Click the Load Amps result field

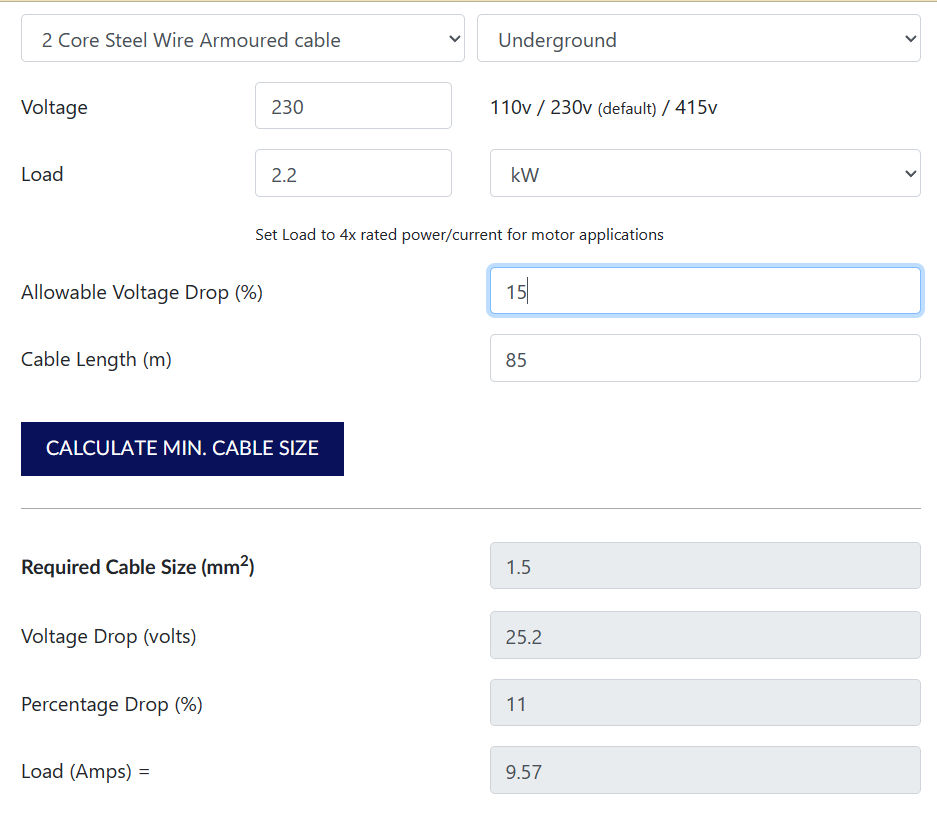pos(704,771)
